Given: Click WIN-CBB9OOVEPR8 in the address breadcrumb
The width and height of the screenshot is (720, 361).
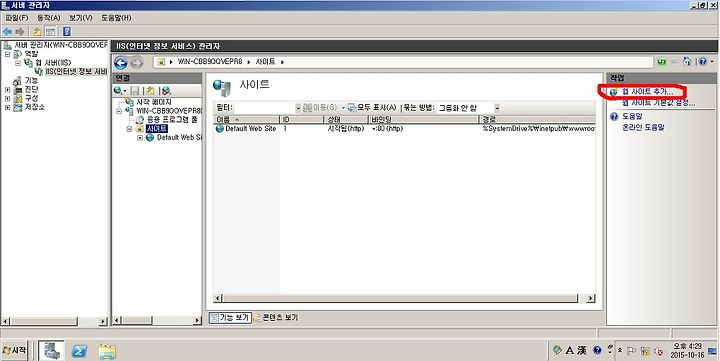Looking at the screenshot, I should (210, 62).
